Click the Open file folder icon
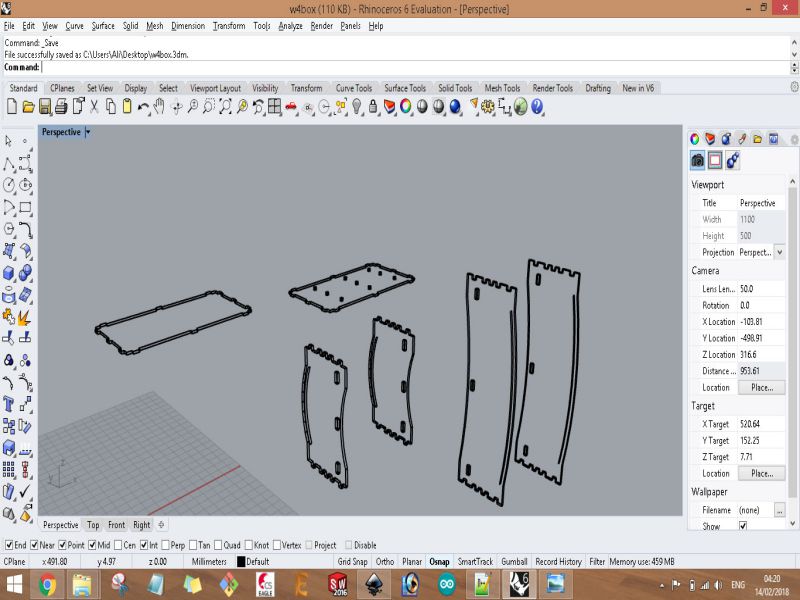 (x=28, y=106)
